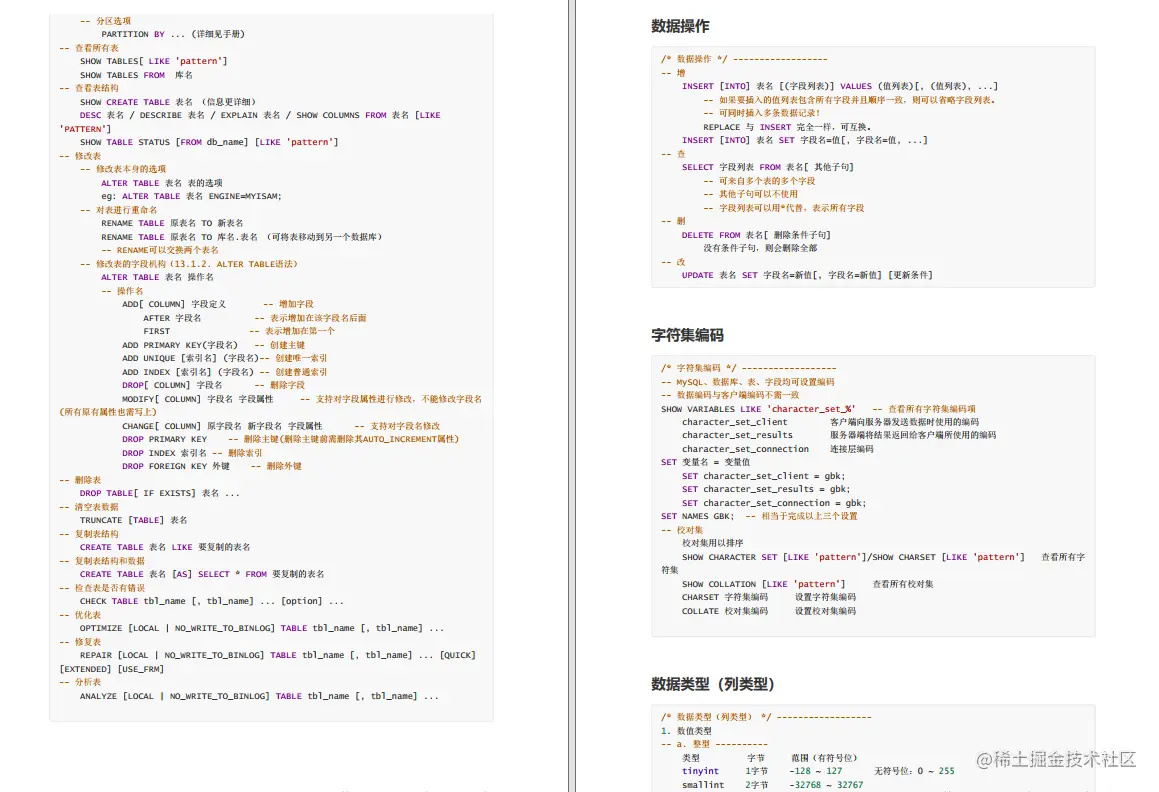Click "SET character_set_results = gbk;"
Image resolution: width=1159 pixels, height=792 pixels.
pos(766,490)
